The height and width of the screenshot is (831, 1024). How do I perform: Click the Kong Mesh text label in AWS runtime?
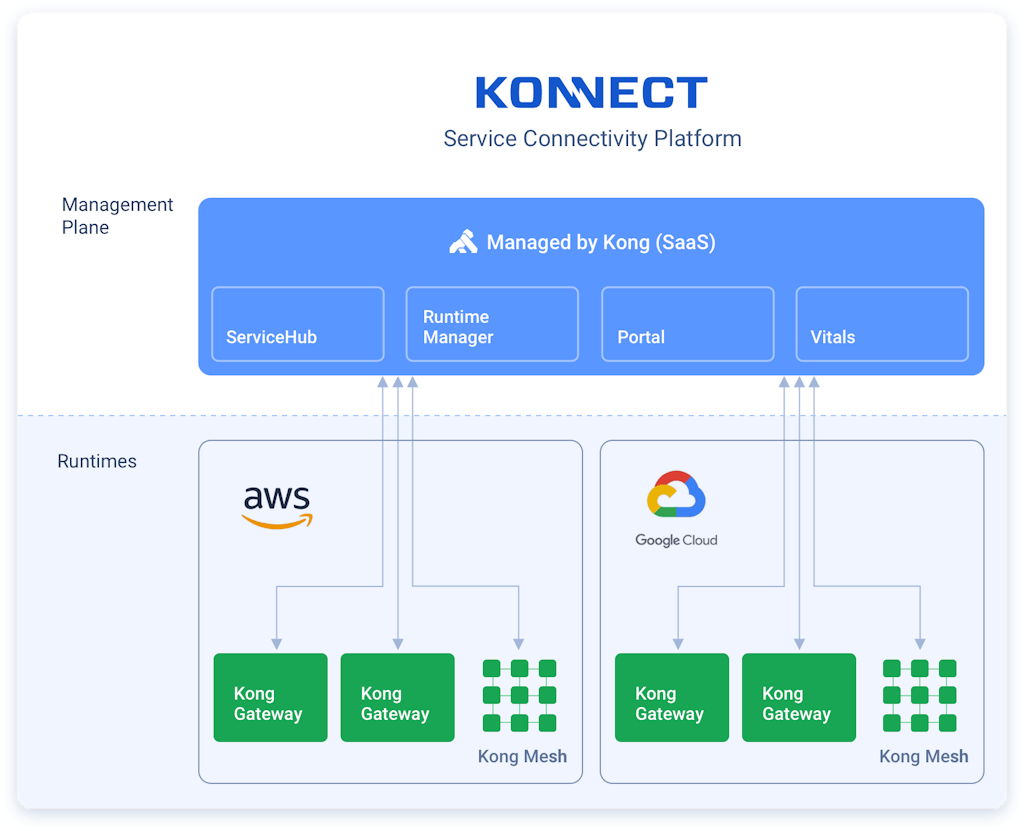[x=522, y=756]
